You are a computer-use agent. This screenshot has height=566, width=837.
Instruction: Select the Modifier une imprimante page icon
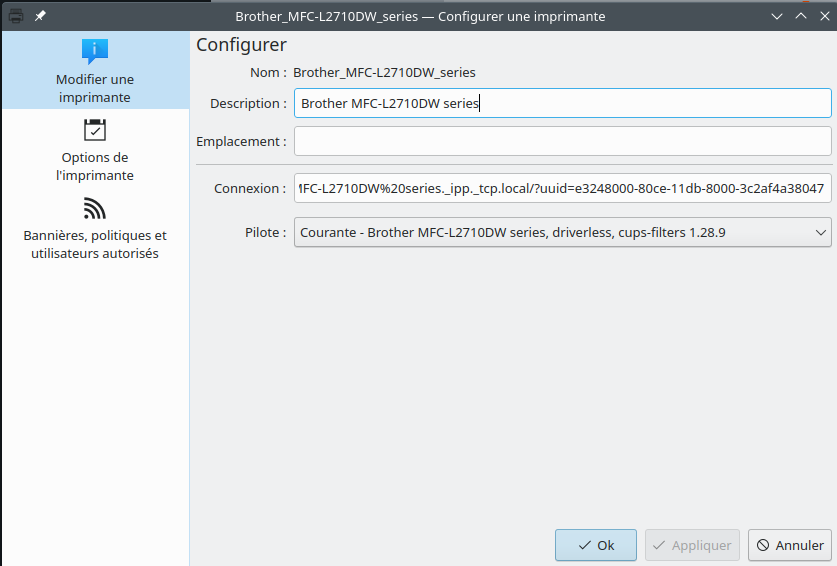click(95, 52)
